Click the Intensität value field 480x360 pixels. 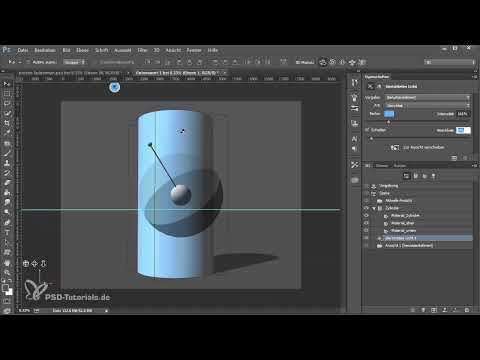pyautogui.click(x=463, y=114)
